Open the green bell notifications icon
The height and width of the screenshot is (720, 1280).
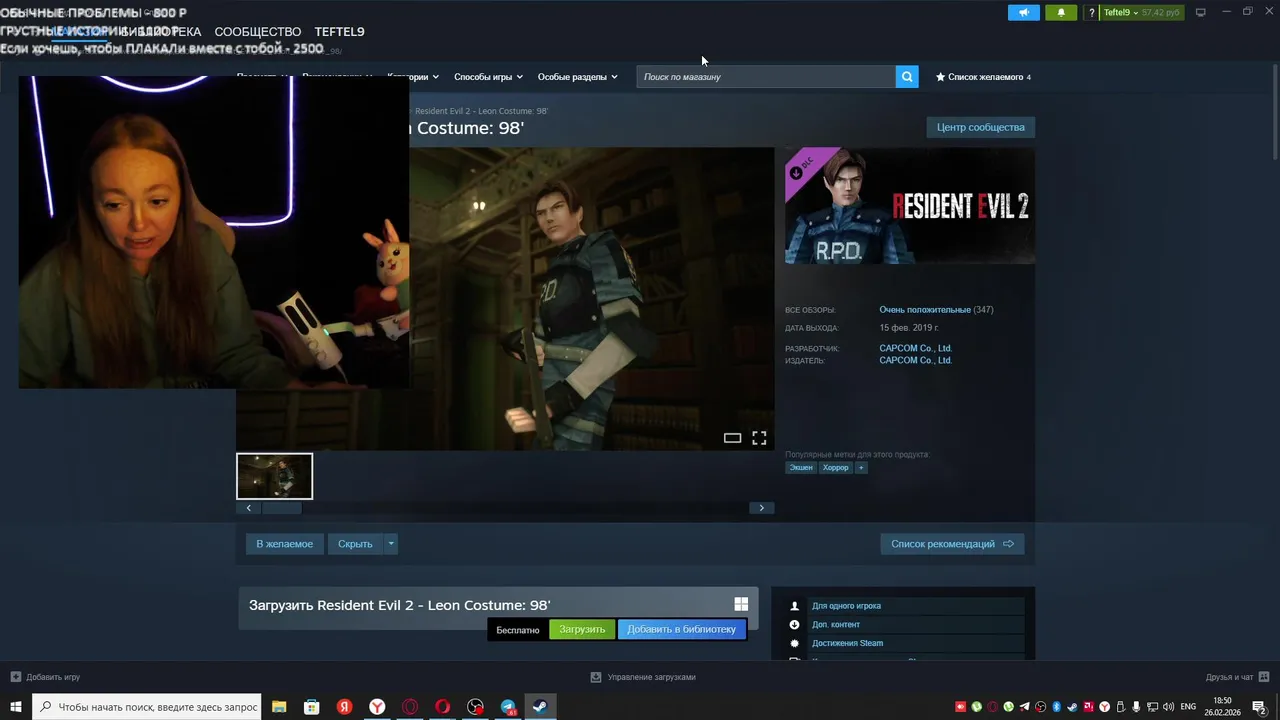click(1061, 12)
